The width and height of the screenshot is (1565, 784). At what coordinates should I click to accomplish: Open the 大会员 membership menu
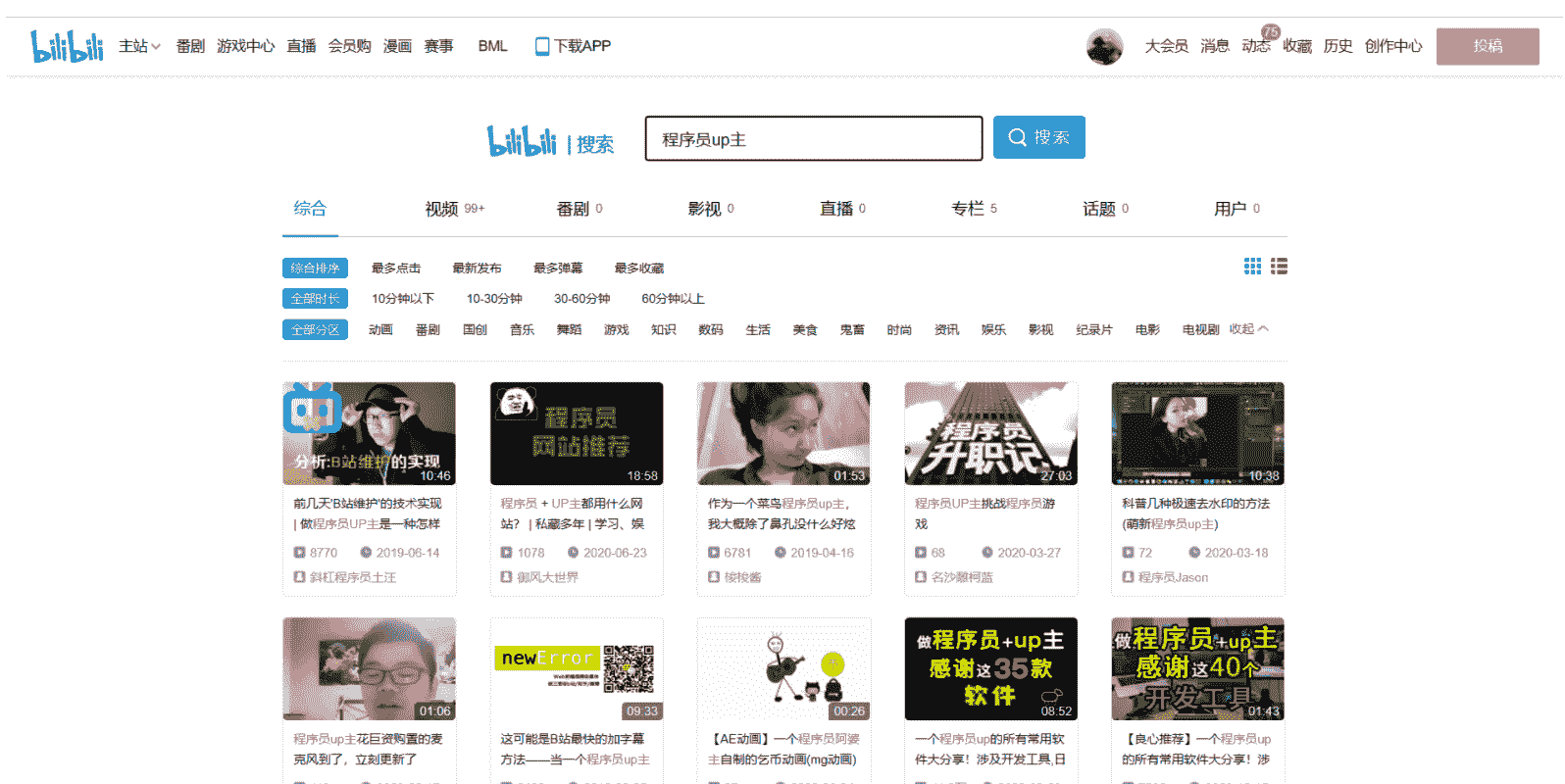click(1166, 46)
